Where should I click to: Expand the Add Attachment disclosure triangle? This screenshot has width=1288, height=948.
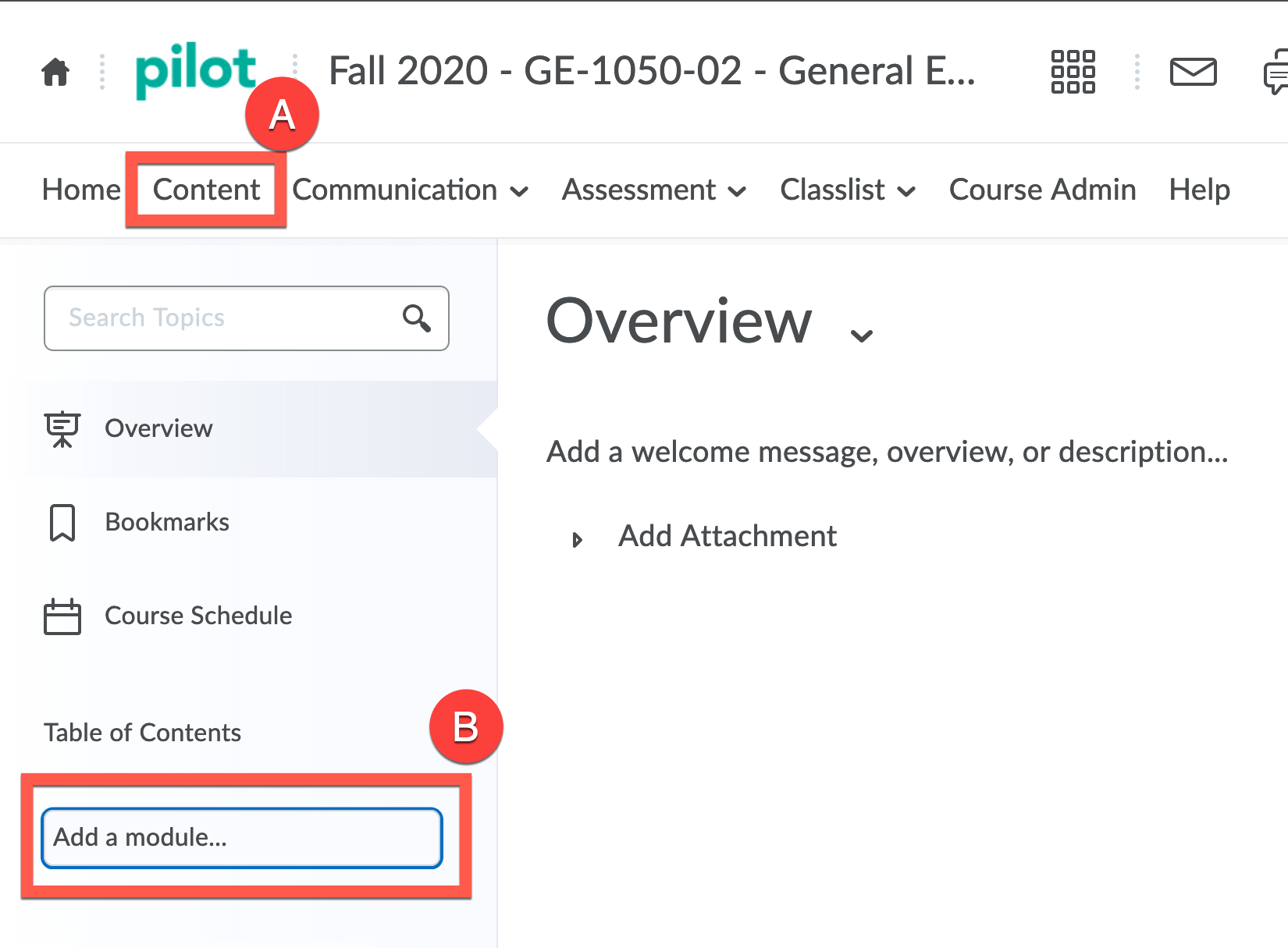tap(577, 539)
